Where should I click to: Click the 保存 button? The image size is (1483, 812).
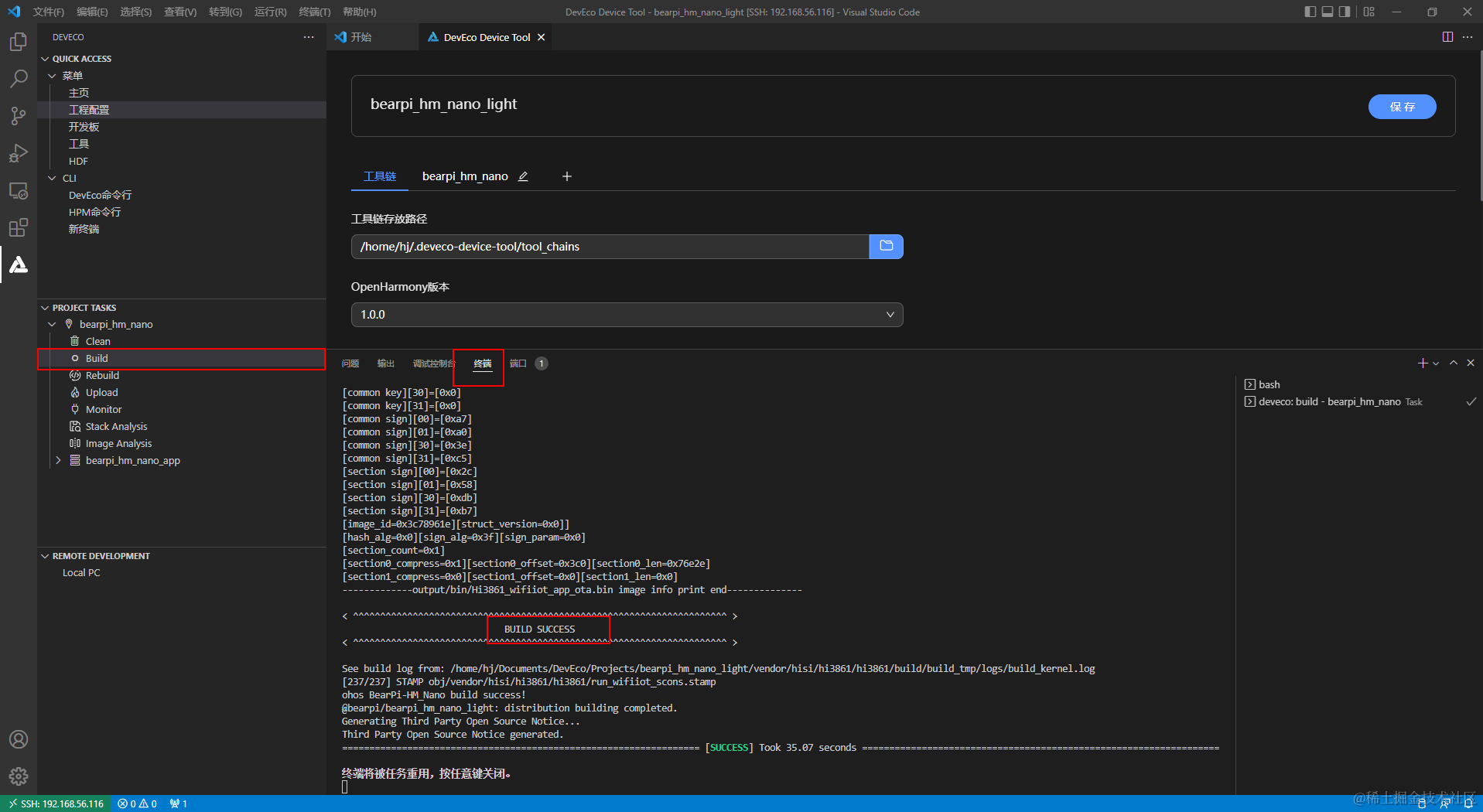coord(1402,107)
